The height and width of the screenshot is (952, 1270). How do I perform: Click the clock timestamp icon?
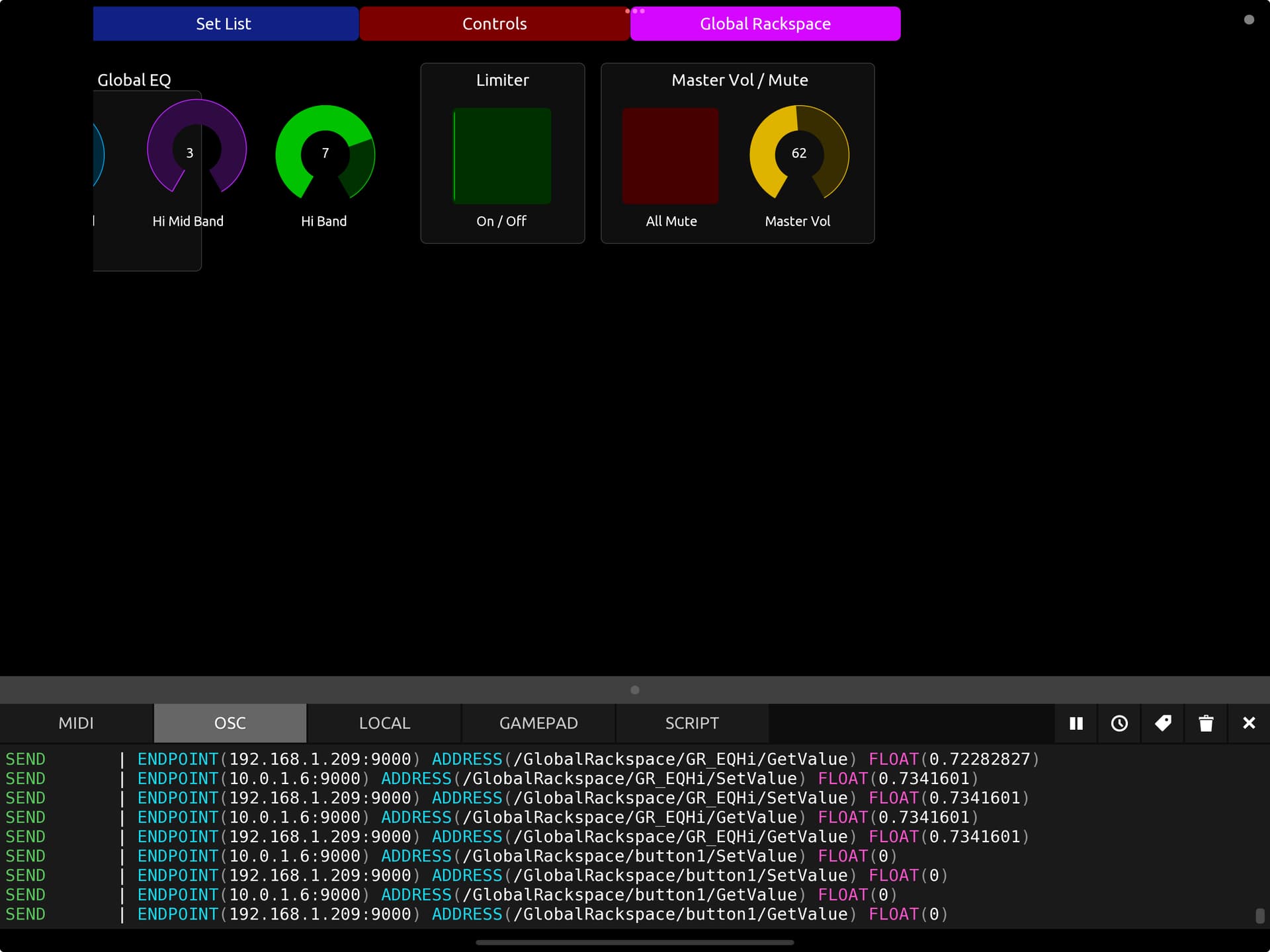[1119, 723]
